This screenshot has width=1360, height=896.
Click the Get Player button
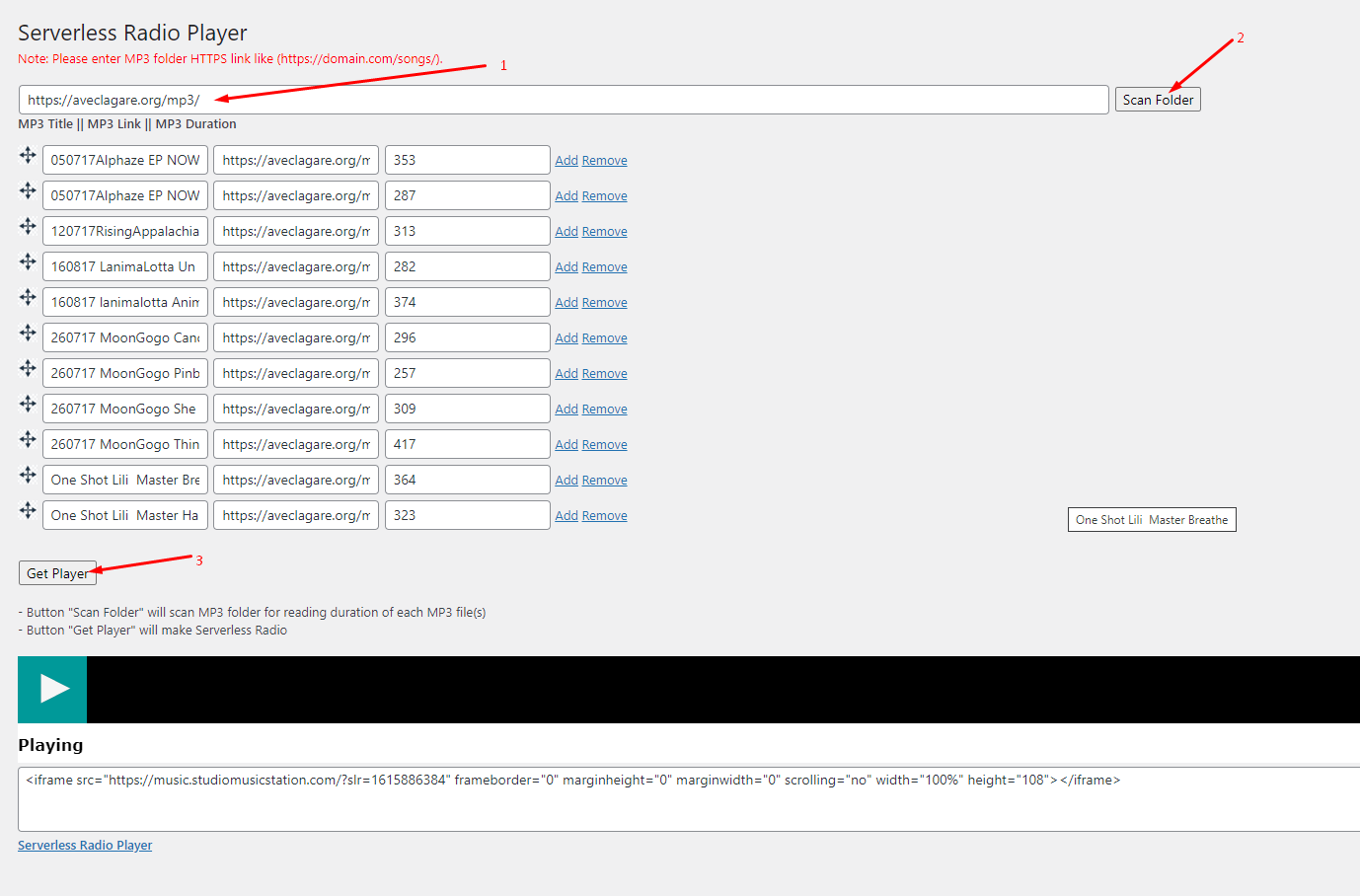[57, 573]
